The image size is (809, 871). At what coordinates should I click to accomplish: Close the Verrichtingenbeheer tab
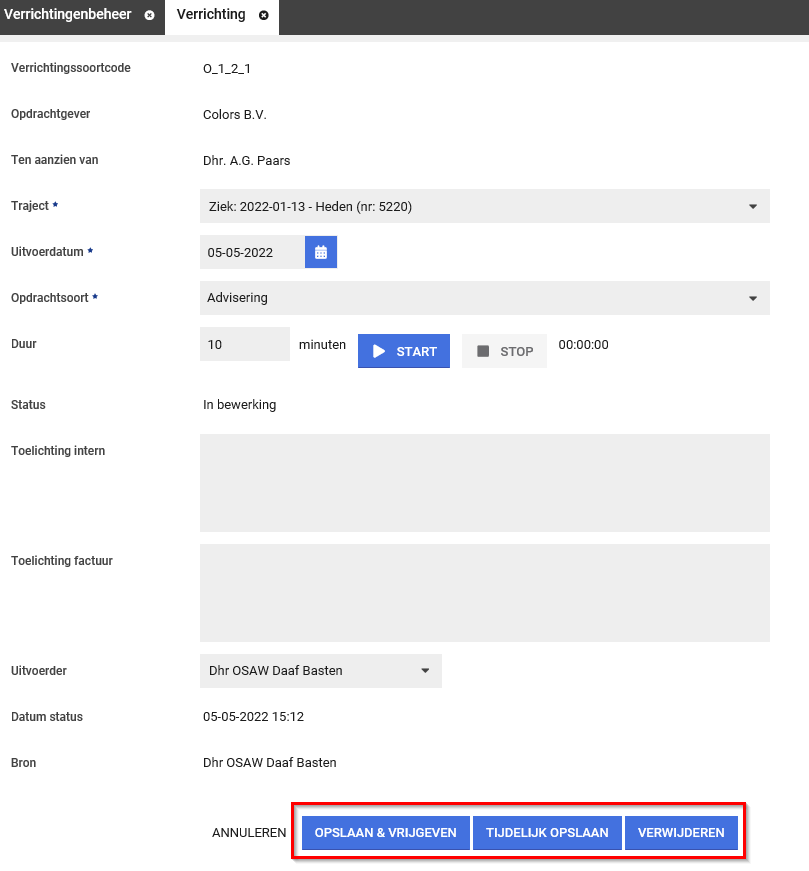point(149,16)
